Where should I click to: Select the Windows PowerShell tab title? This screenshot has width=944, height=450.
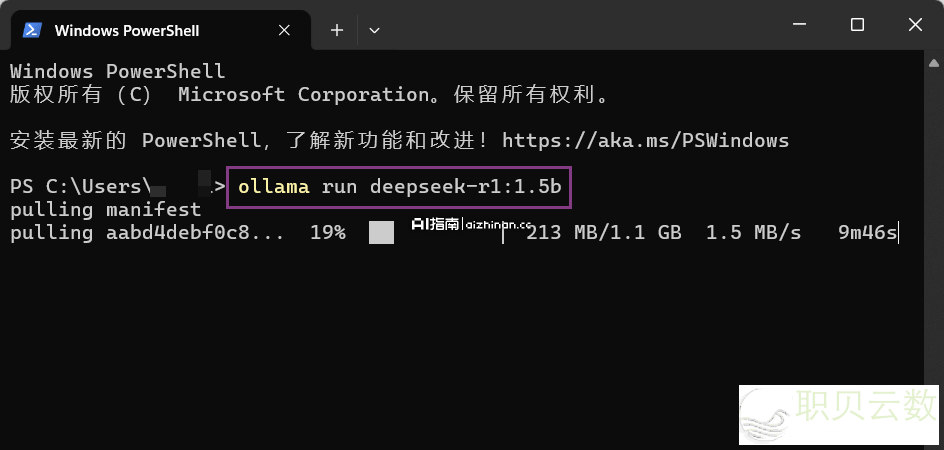(x=127, y=31)
